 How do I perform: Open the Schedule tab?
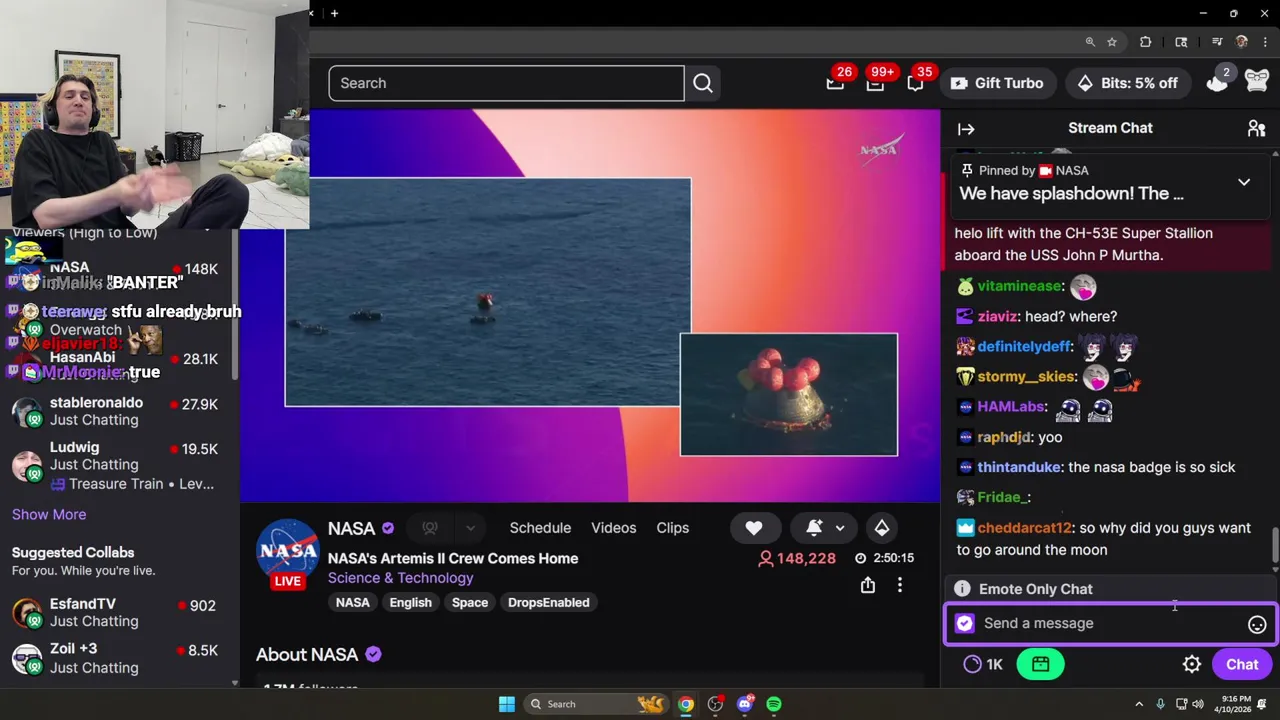click(x=540, y=528)
